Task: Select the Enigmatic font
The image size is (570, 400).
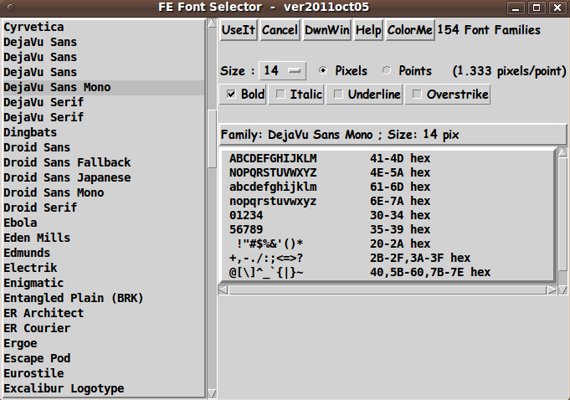Action: 103,283
